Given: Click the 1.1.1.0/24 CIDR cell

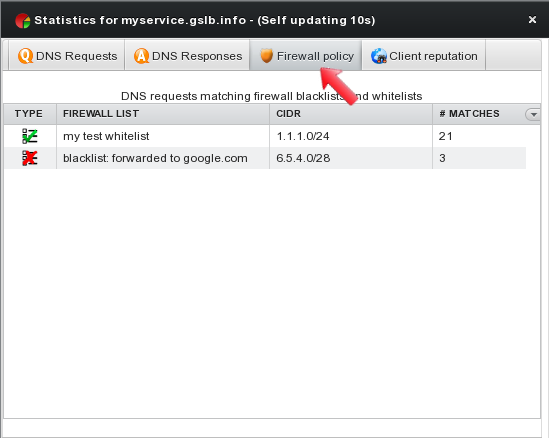Looking at the screenshot, I should click(351, 136).
